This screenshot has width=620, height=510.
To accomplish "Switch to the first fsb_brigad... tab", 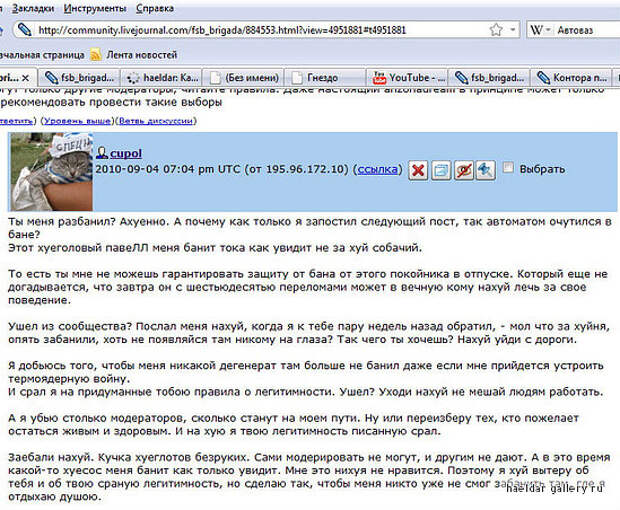I will [79, 78].
